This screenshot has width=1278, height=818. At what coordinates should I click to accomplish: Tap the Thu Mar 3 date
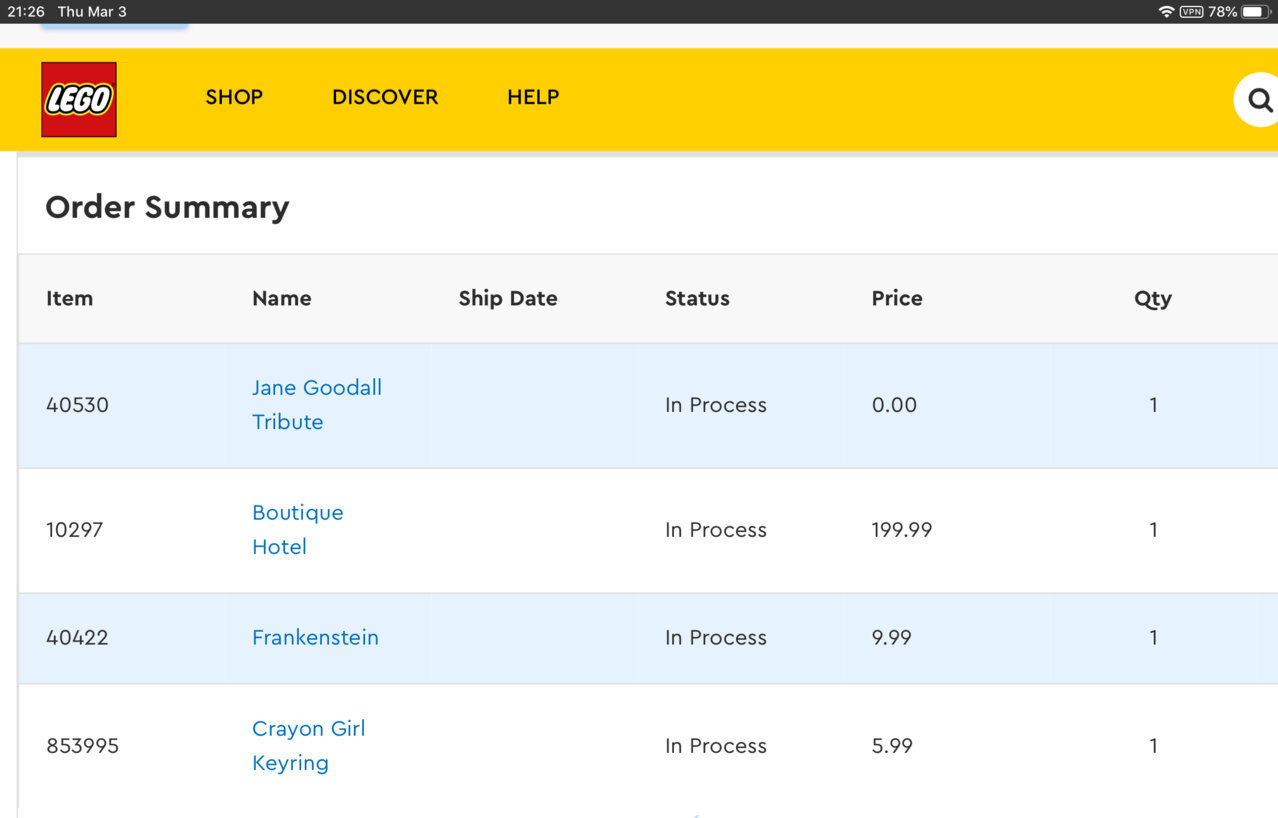(92, 12)
